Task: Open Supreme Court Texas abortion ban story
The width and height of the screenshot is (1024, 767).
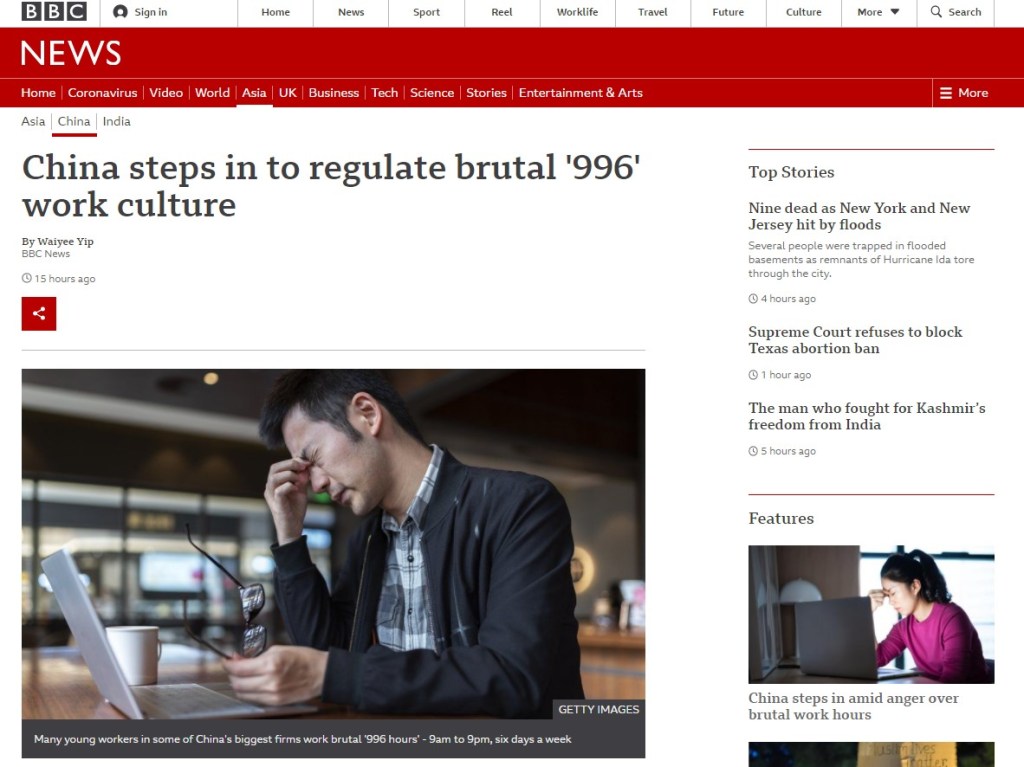Action: click(x=855, y=340)
